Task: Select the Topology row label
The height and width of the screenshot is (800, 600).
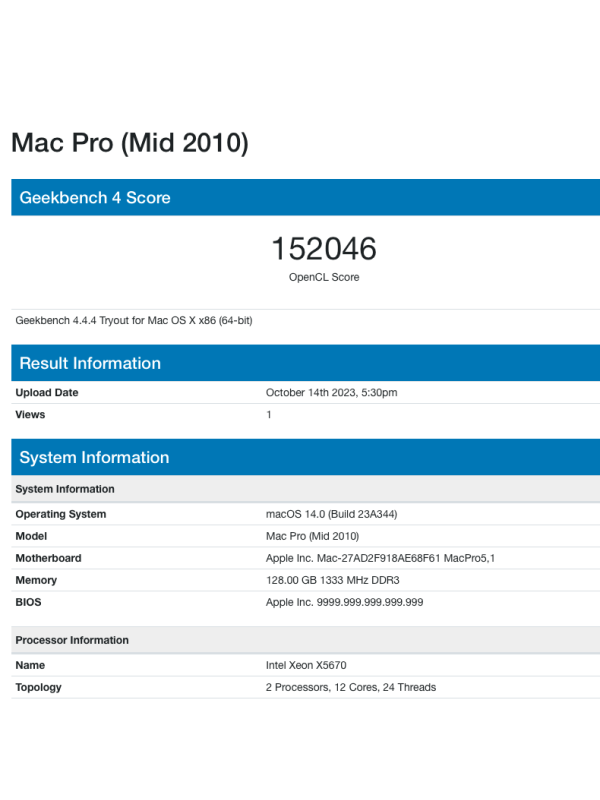Action: 38,687
